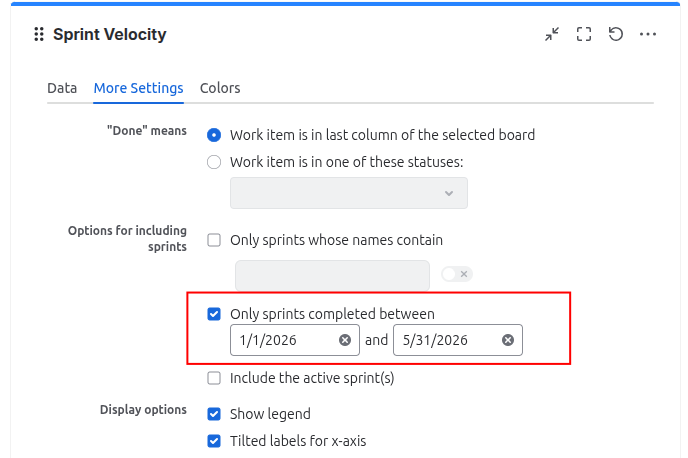Click the fullscreen expand icon
This screenshot has height=458, width=688.
584,34
